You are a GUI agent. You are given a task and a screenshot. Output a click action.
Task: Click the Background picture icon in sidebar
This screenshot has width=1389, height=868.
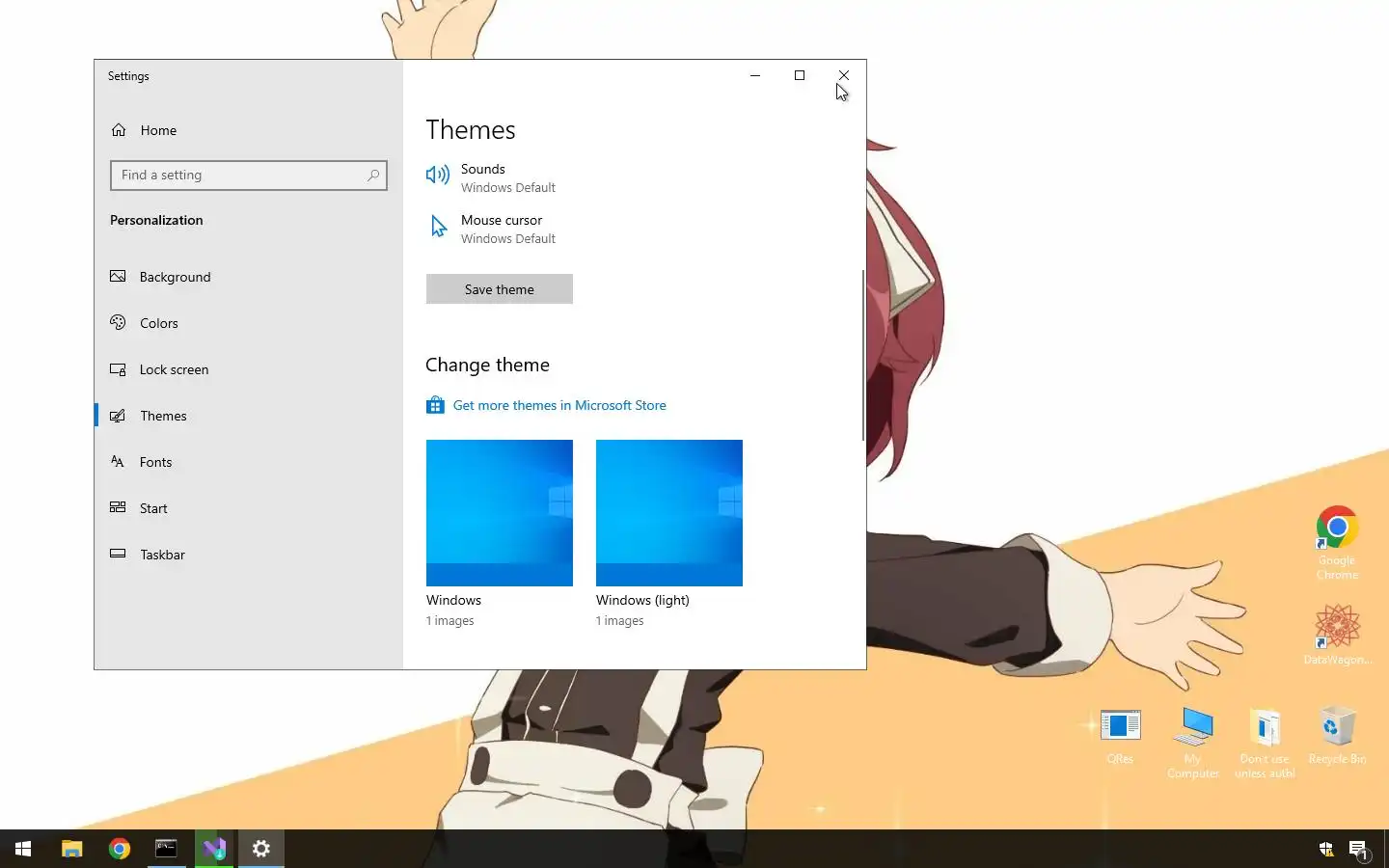(x=118, y=276)
